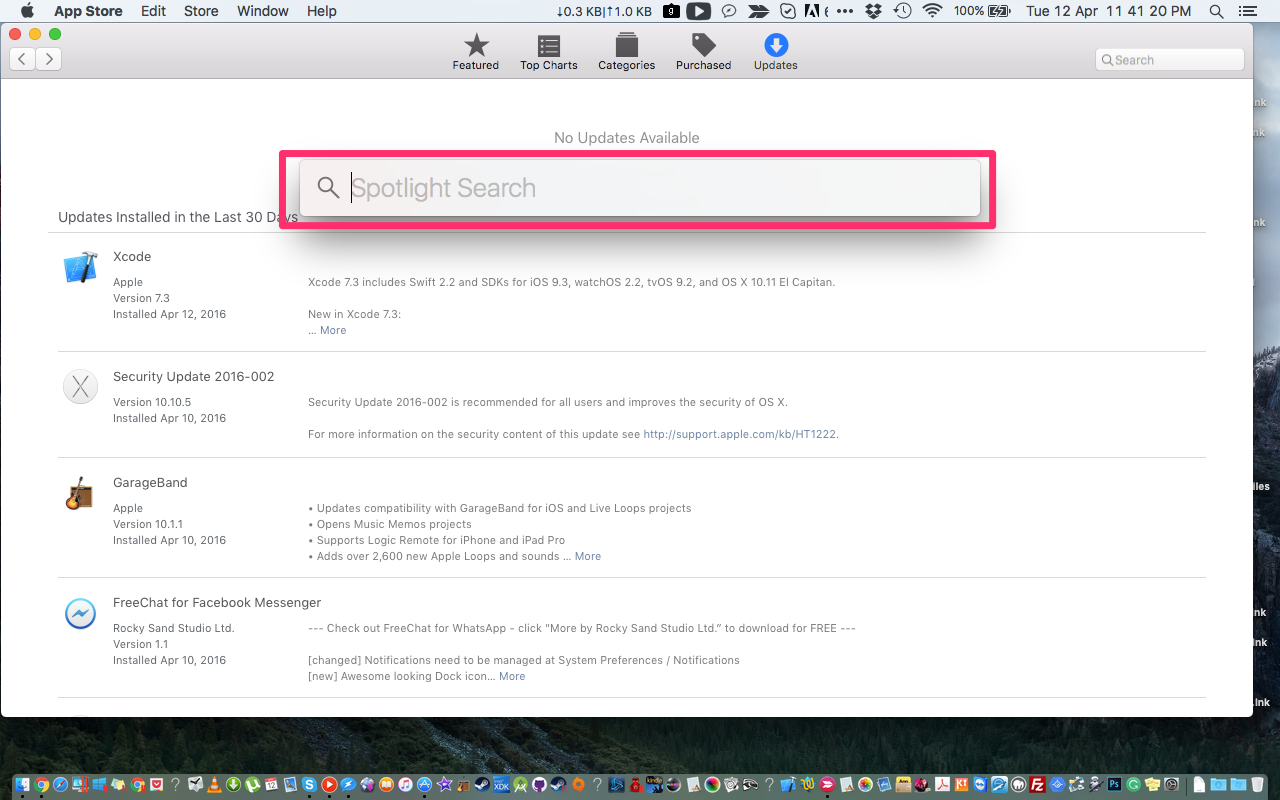Open TeamViewer from the Dock
Viewport: 1280px width, 800px height.
[981, 785]
